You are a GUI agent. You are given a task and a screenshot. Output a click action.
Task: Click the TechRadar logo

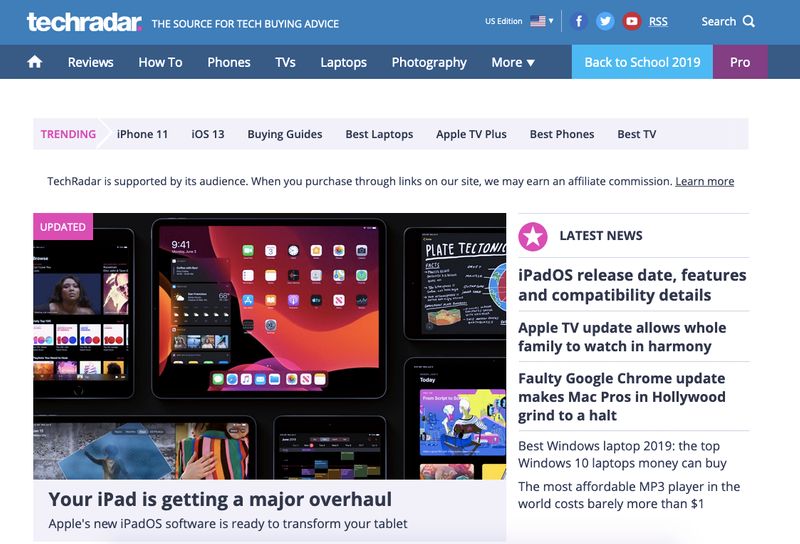click(x=84, y=22)
